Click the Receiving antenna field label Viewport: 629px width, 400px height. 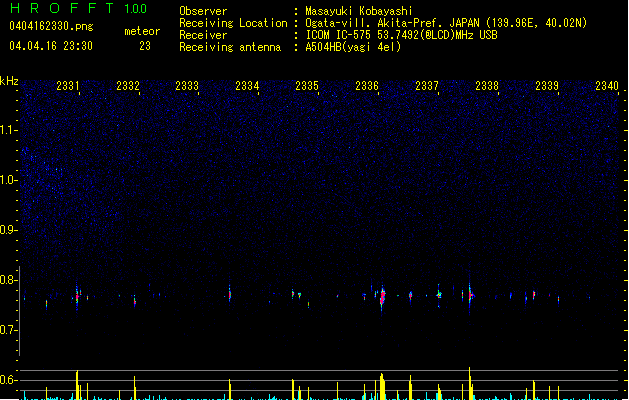pos(230,47)
